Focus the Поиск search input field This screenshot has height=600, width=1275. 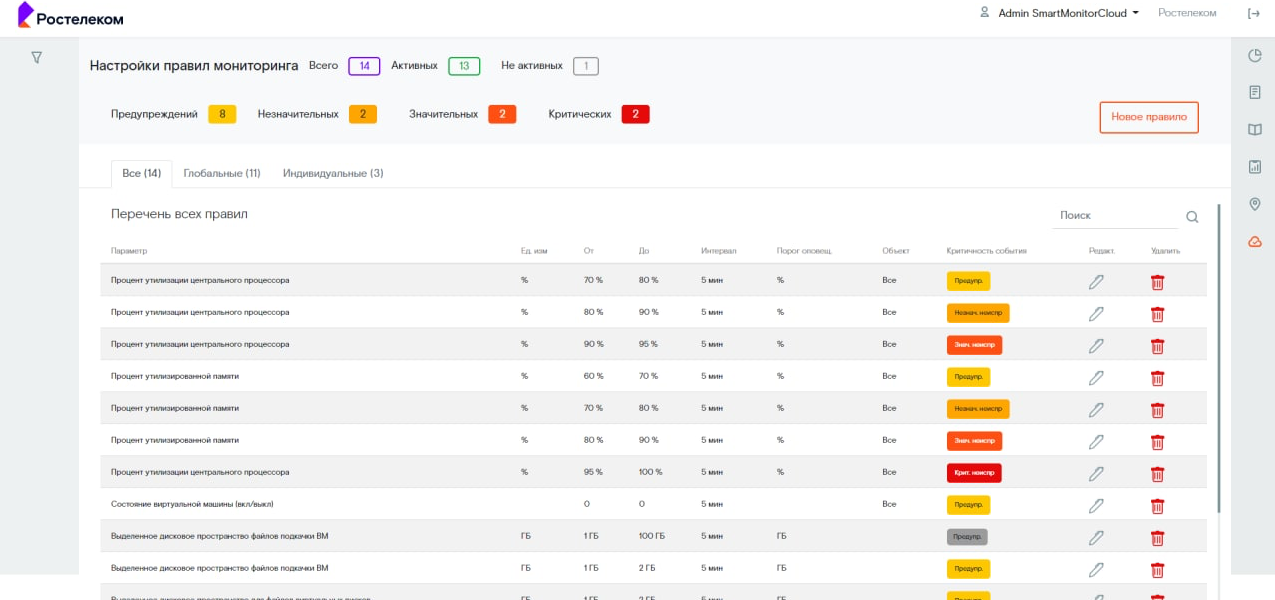(1114, 216)
